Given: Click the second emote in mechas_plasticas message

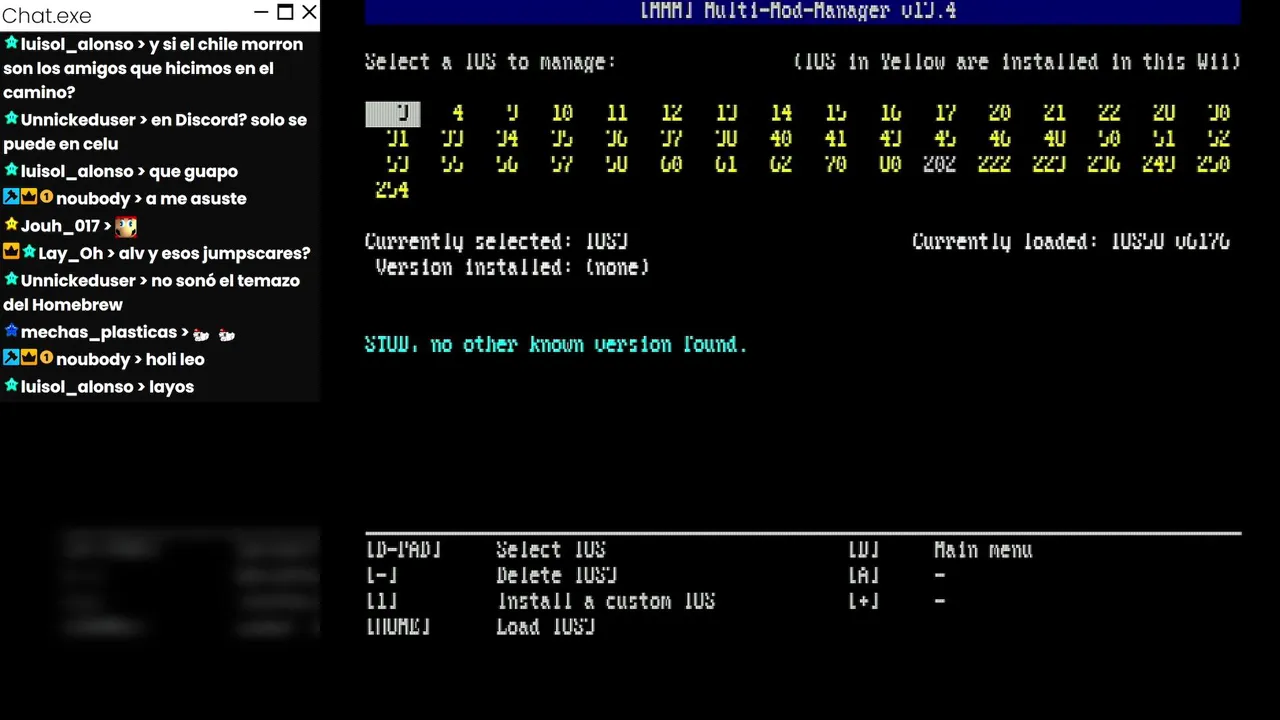Looking at the screenshot, I should click(x=227, y=334).
